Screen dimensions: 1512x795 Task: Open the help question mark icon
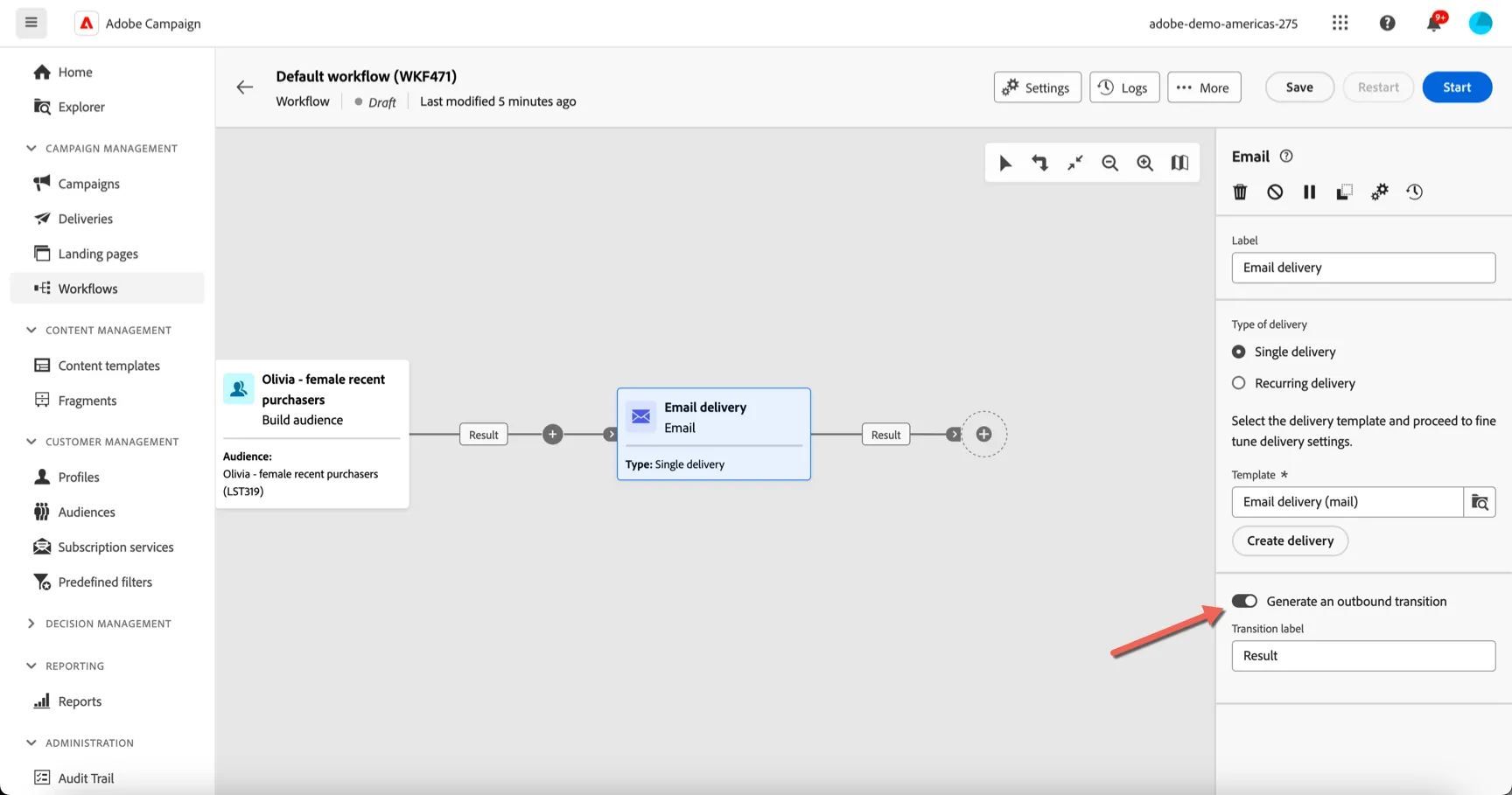click(1387, 23)
